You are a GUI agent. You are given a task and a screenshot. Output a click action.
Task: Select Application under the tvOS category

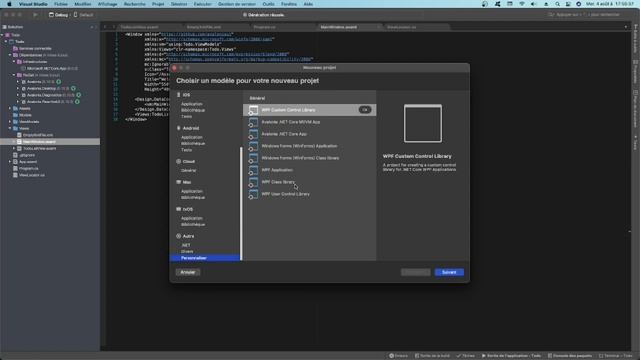(x=191, y=218)
